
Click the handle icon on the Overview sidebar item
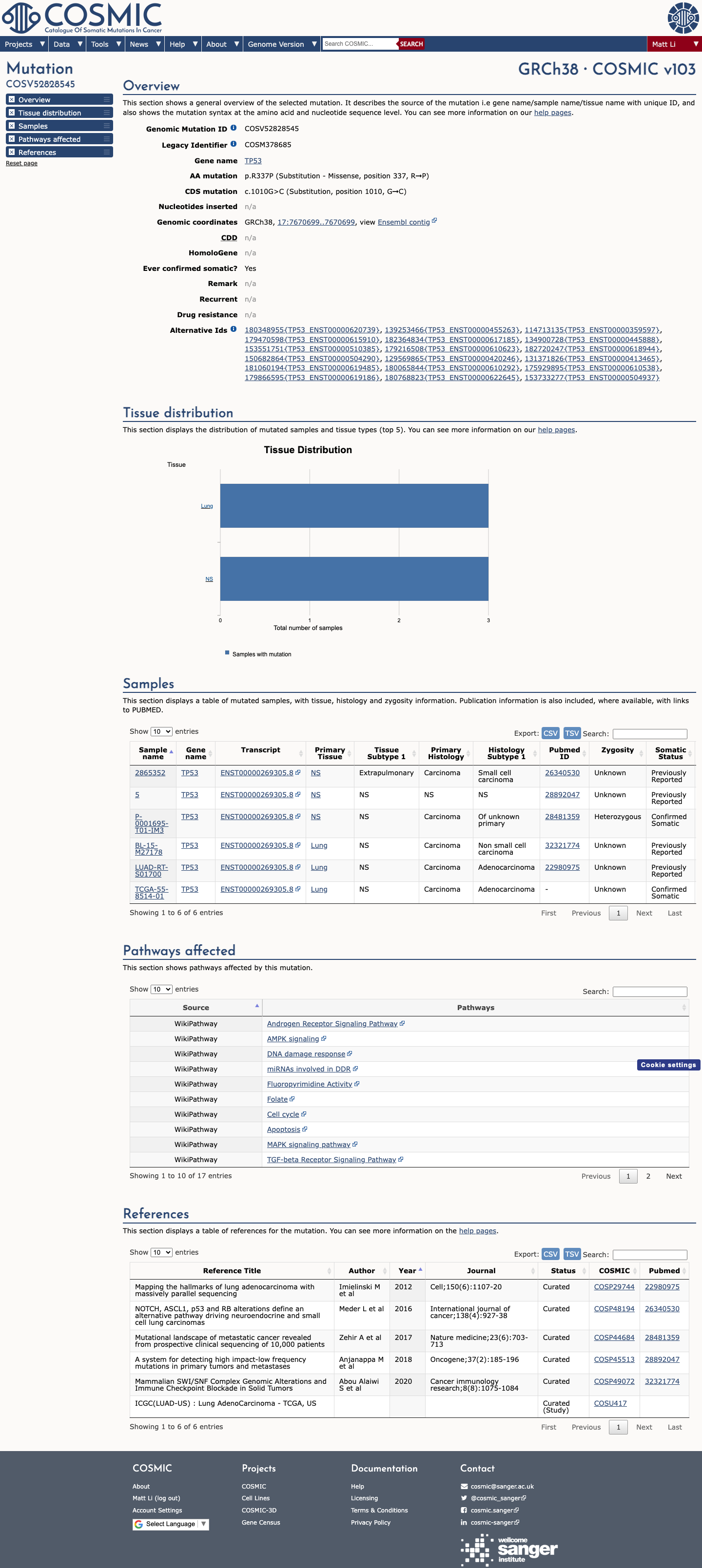107,99
